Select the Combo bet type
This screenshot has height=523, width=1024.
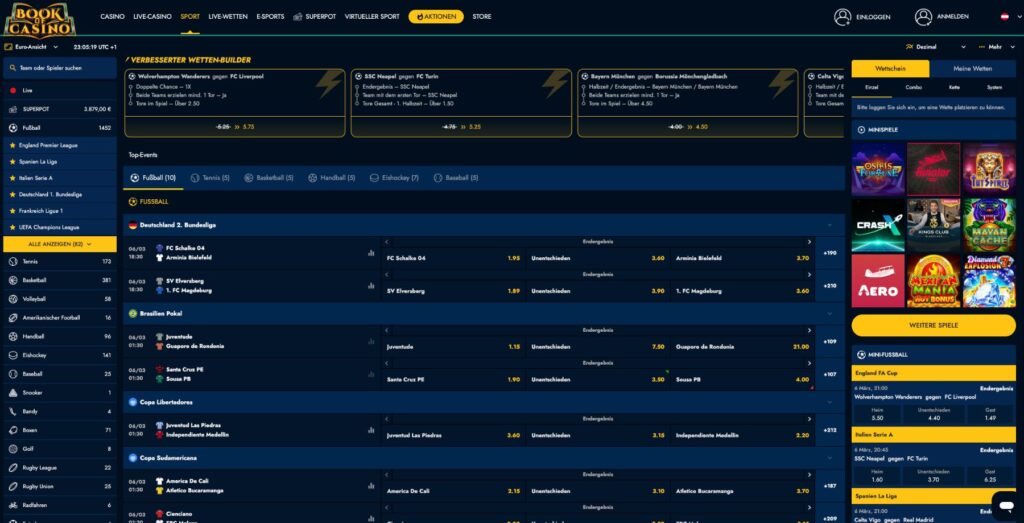point(914,87)
